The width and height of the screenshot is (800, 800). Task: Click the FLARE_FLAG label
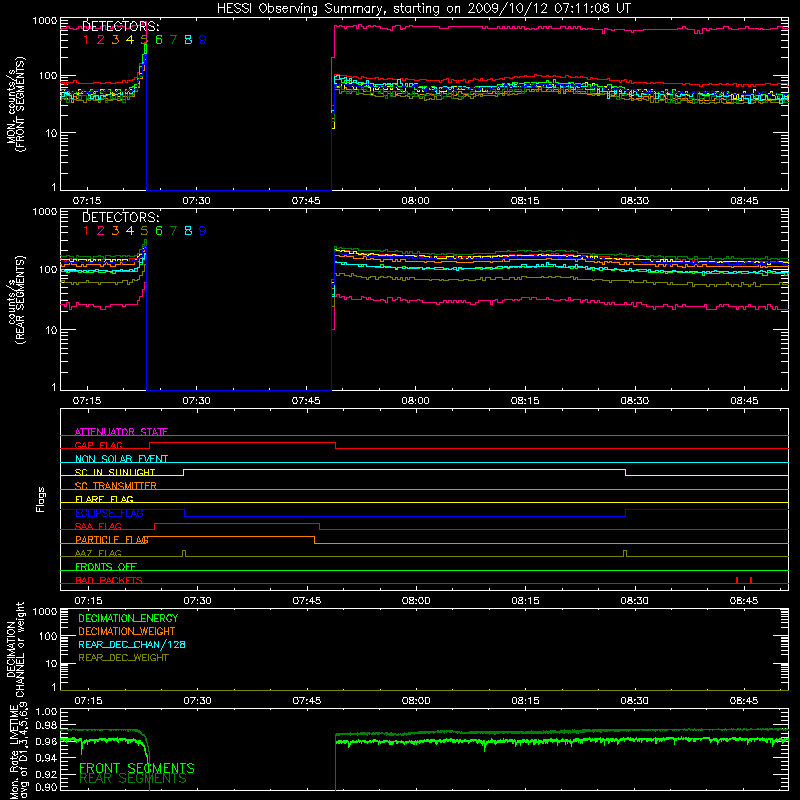point(104,499)
